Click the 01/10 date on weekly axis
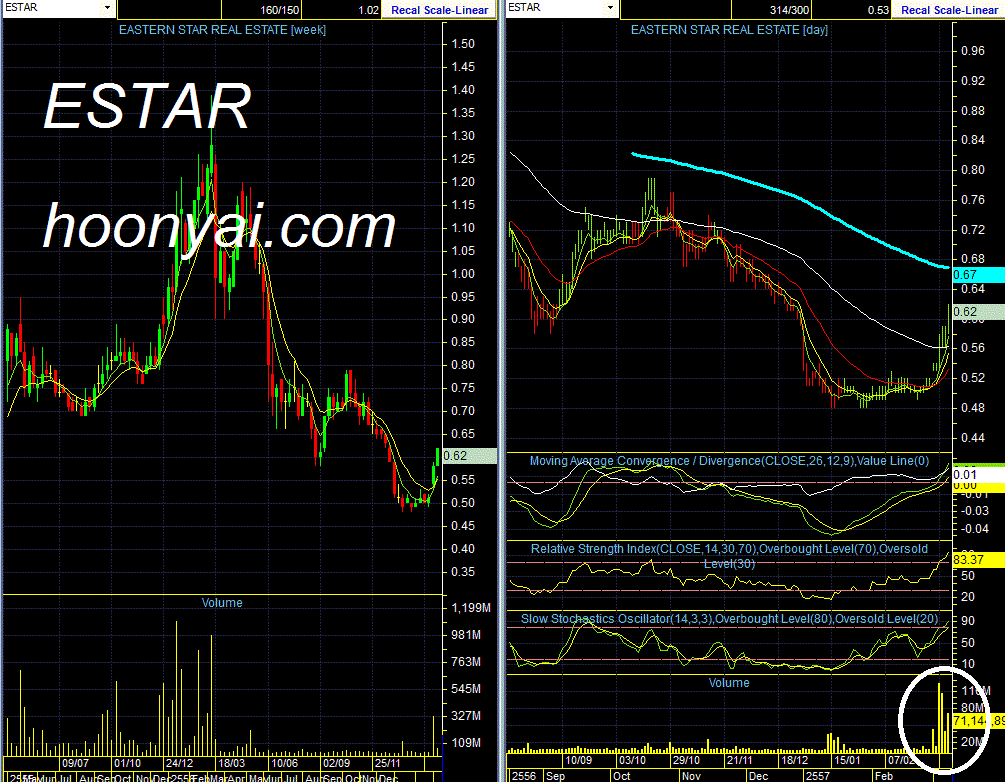 coord(127,763)
